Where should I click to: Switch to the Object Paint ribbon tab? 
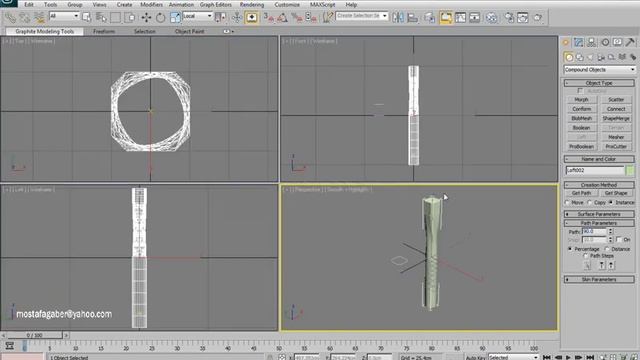click(x=189, y=31)
